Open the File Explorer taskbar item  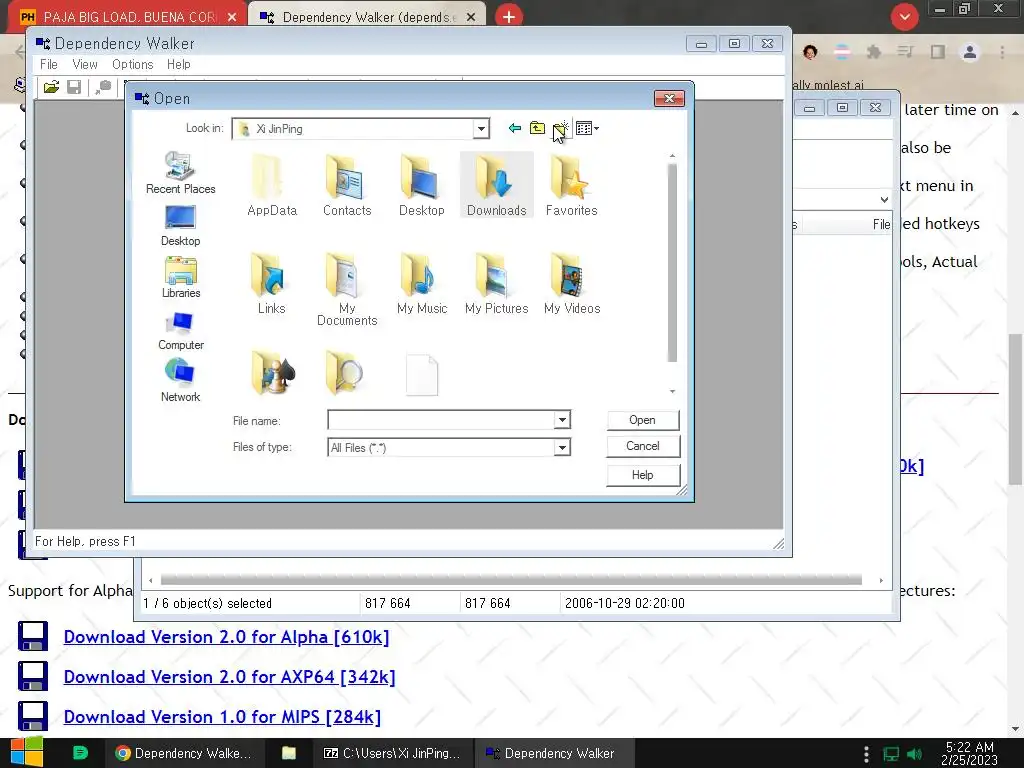point(289,753)
